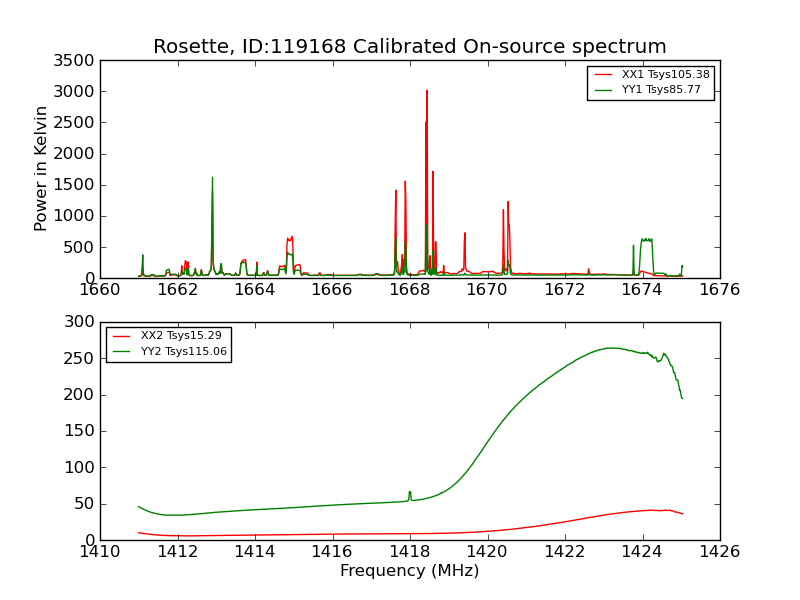This screenshot has width=800, height=600.
Task: Click the plot title 'Rosette, ID:119168 Calibrated On-source spectrum'
Action: [410, 46]
